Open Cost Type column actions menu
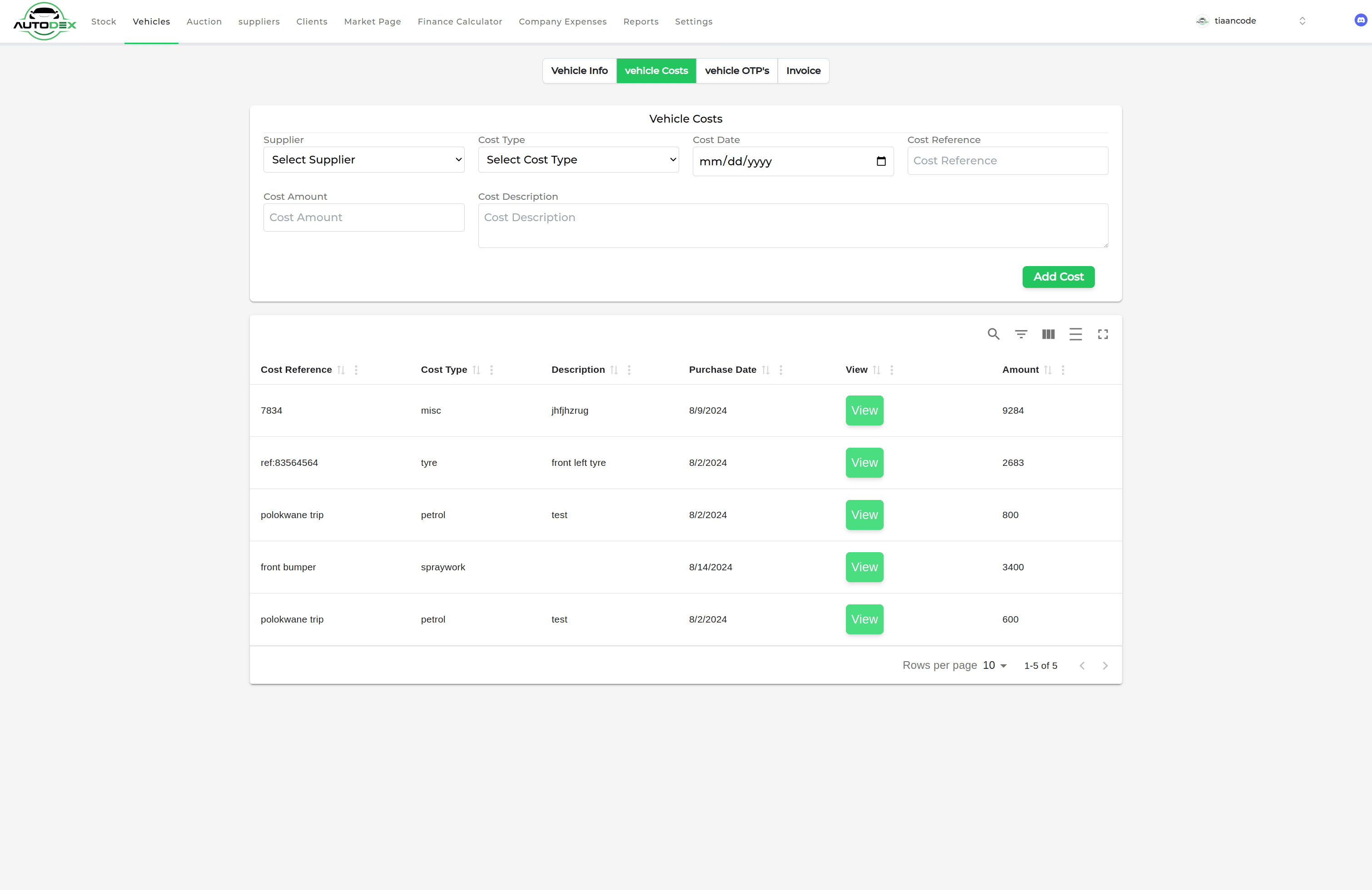This screenshot has height=890, width=1372. pyautogui.click(x=492, y=370)
